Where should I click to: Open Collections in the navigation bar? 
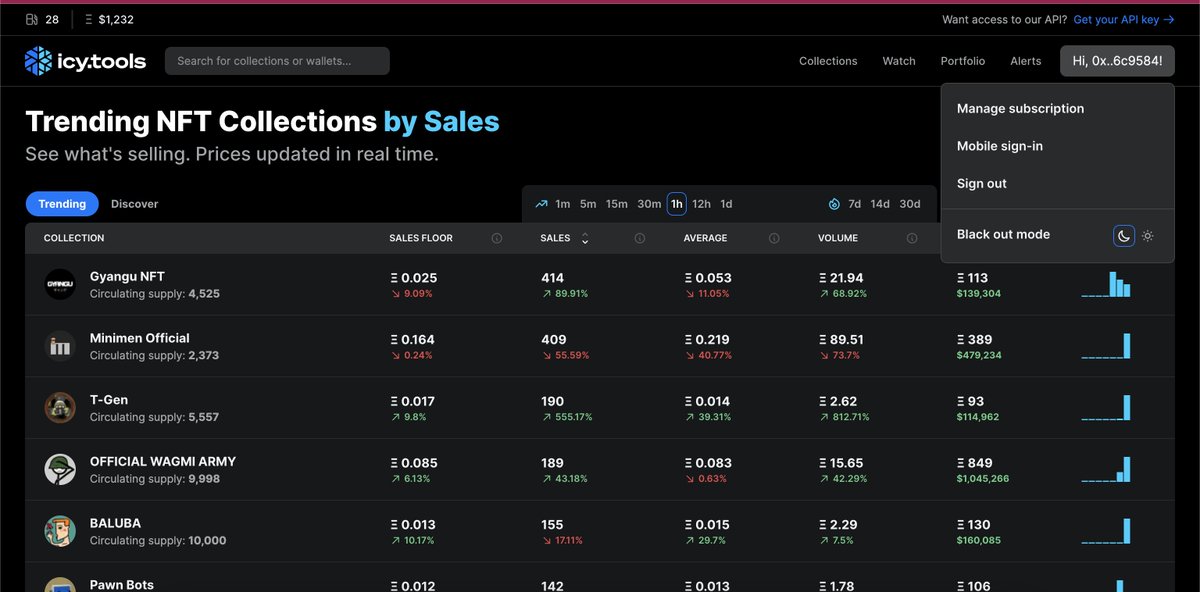(828, 61)
